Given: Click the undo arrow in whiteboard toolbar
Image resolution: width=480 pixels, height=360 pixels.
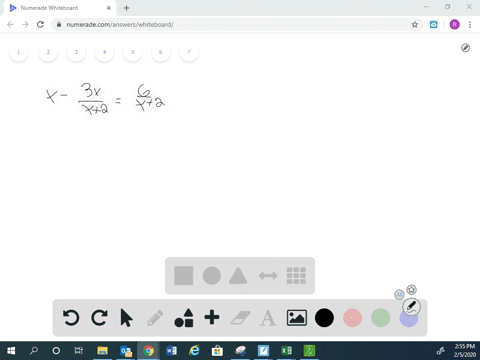Looking at the screenshot, I should pos(71,318).
